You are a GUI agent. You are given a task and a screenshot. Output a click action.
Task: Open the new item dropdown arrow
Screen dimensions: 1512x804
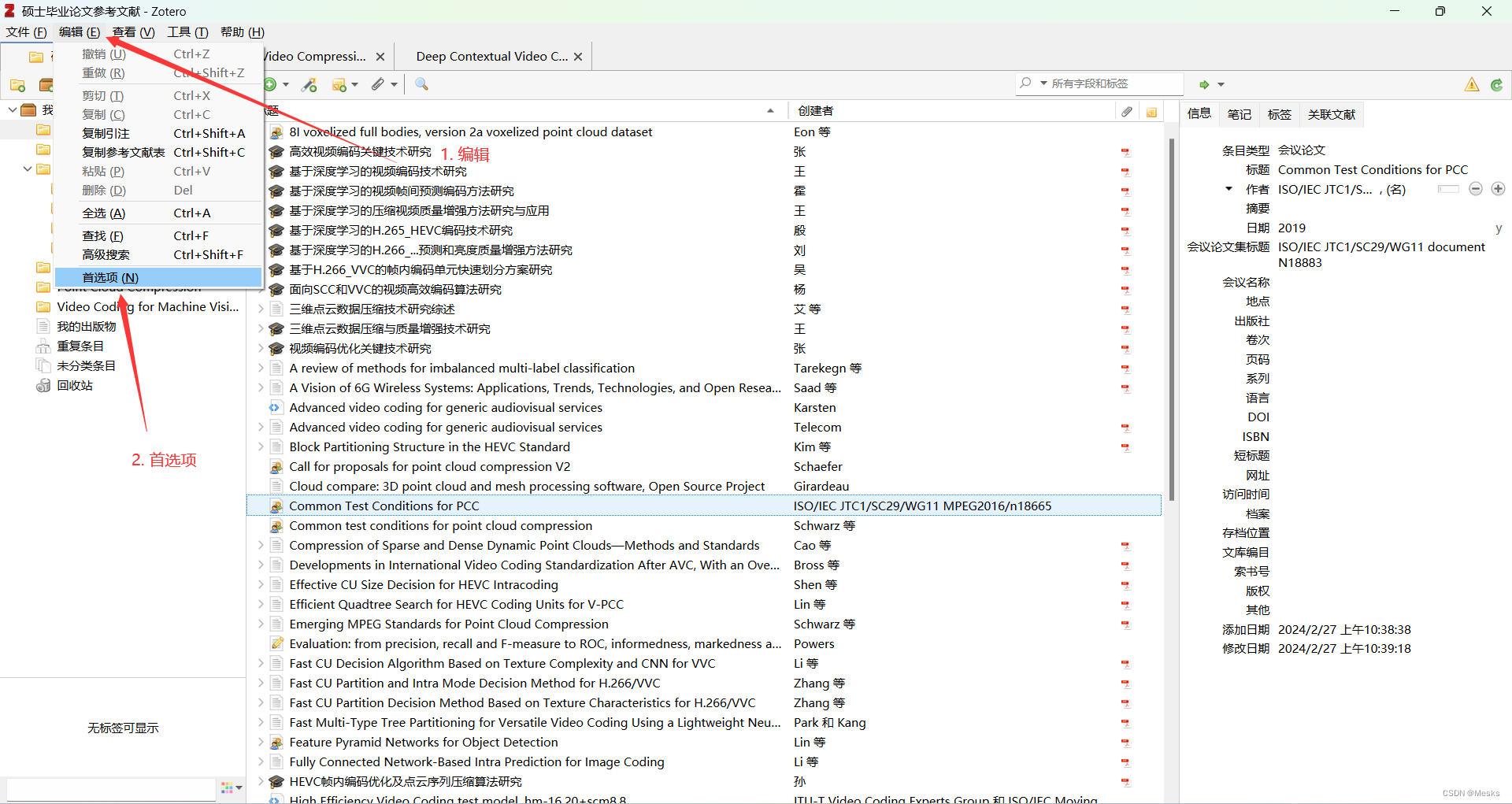click(286, 84)
